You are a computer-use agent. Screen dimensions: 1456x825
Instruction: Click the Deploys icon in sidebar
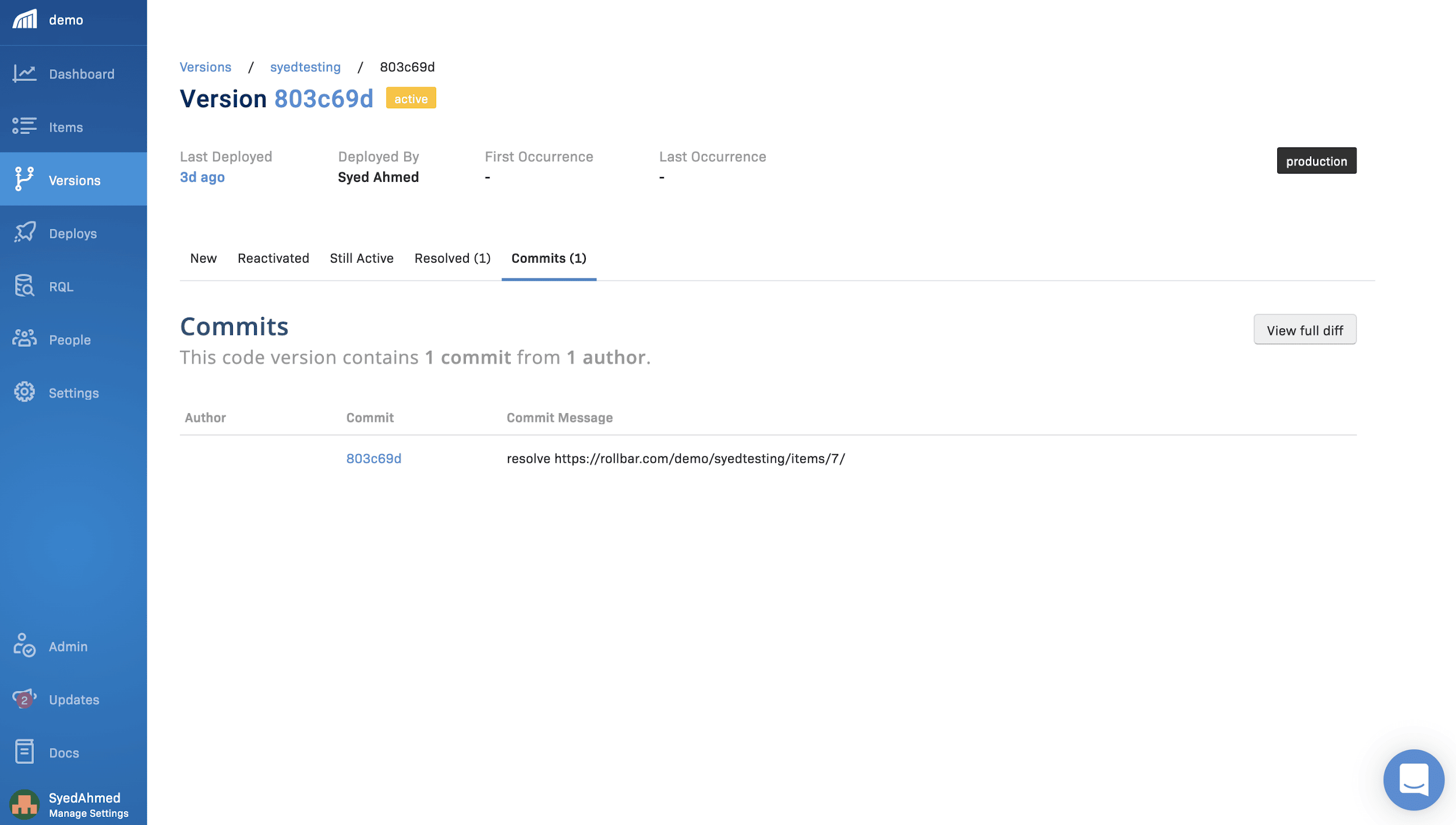pyautogui.click(x=24, y=232)
